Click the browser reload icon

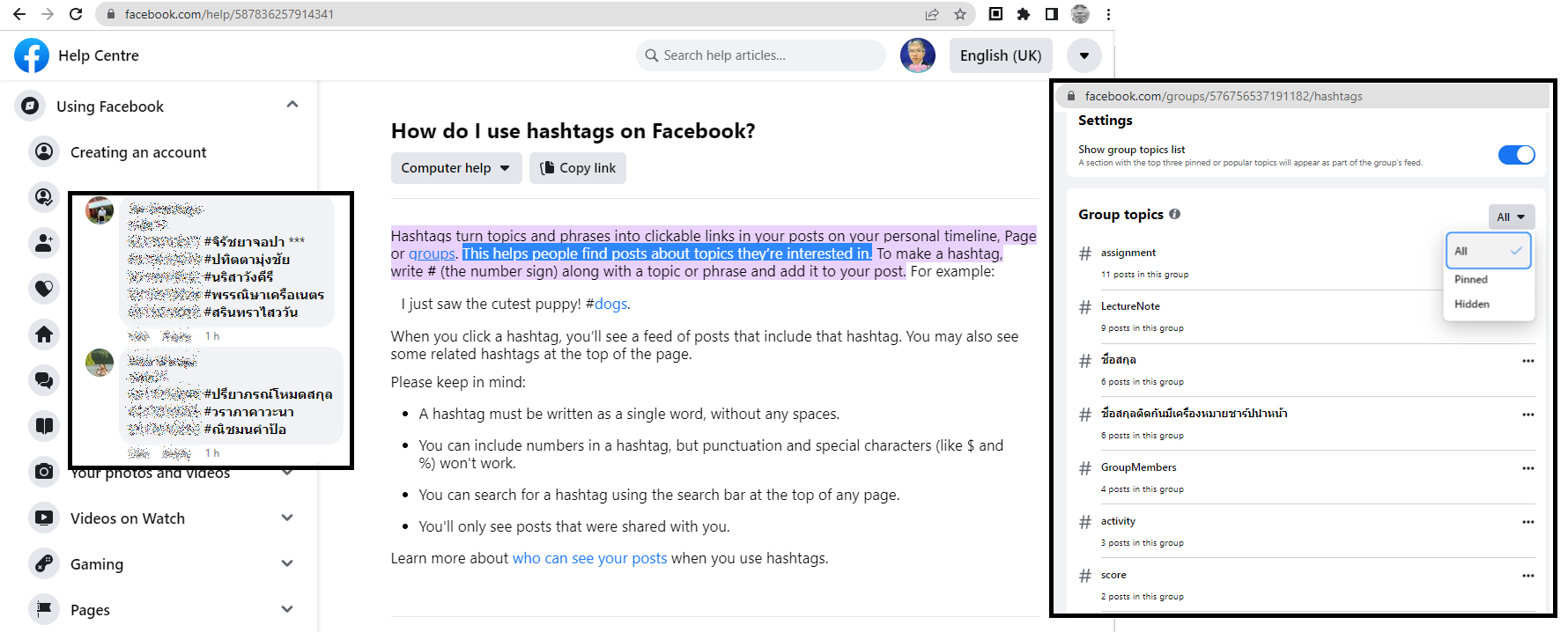click(76, 14)
